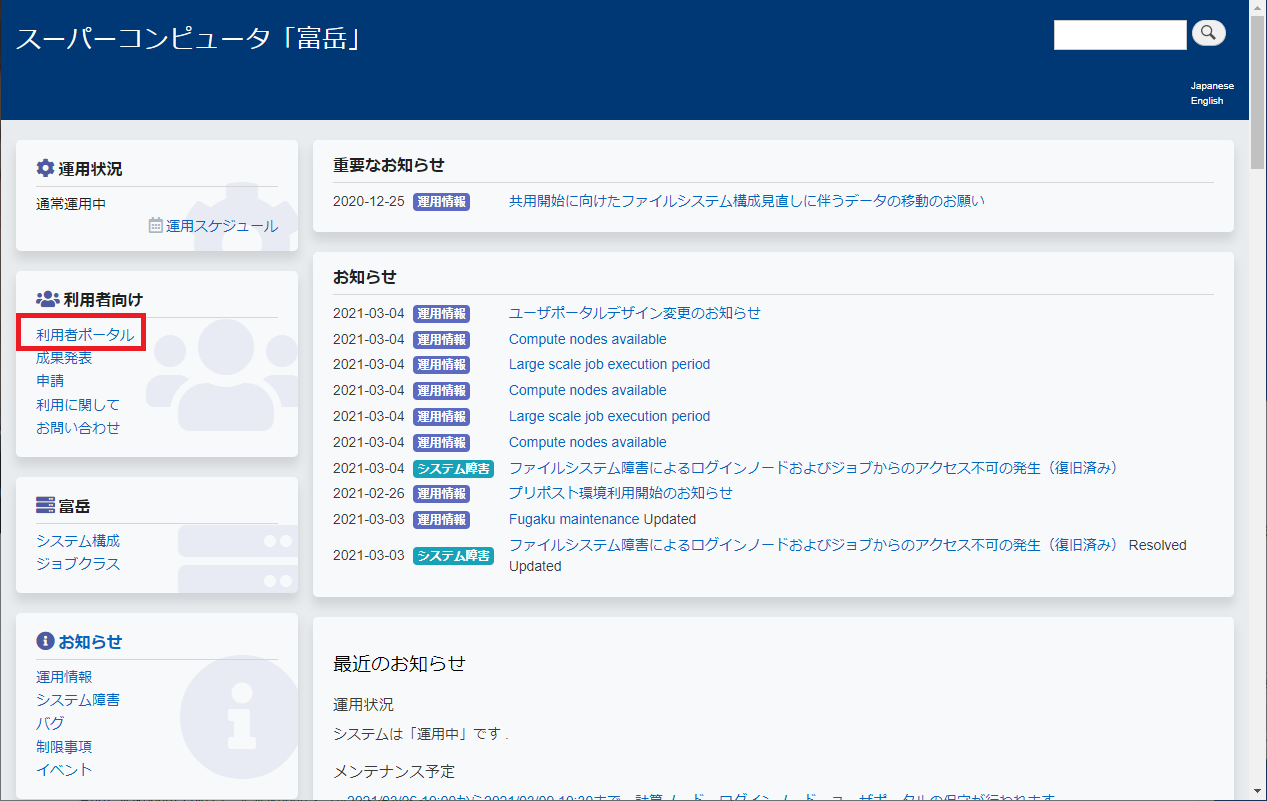Click the server icon beside 富岳 heading
Viewport: 1267px width, 801px height.
coord(45,505)
